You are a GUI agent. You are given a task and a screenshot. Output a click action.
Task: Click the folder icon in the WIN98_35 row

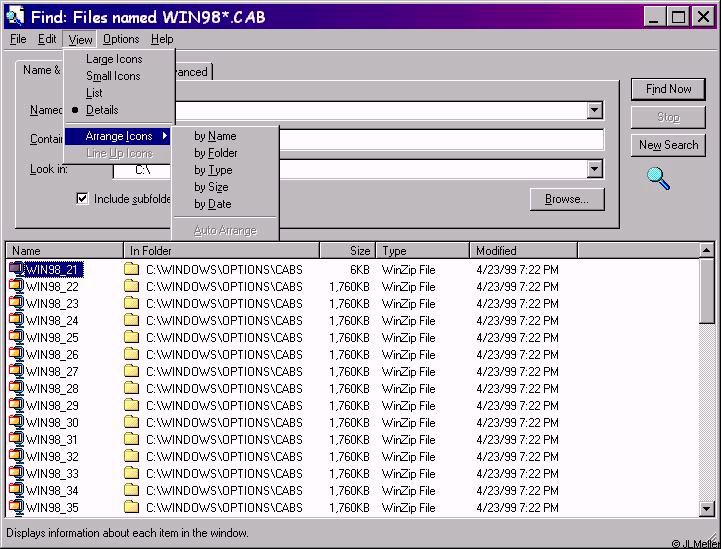pyautogui.click(x=132, y=507)
